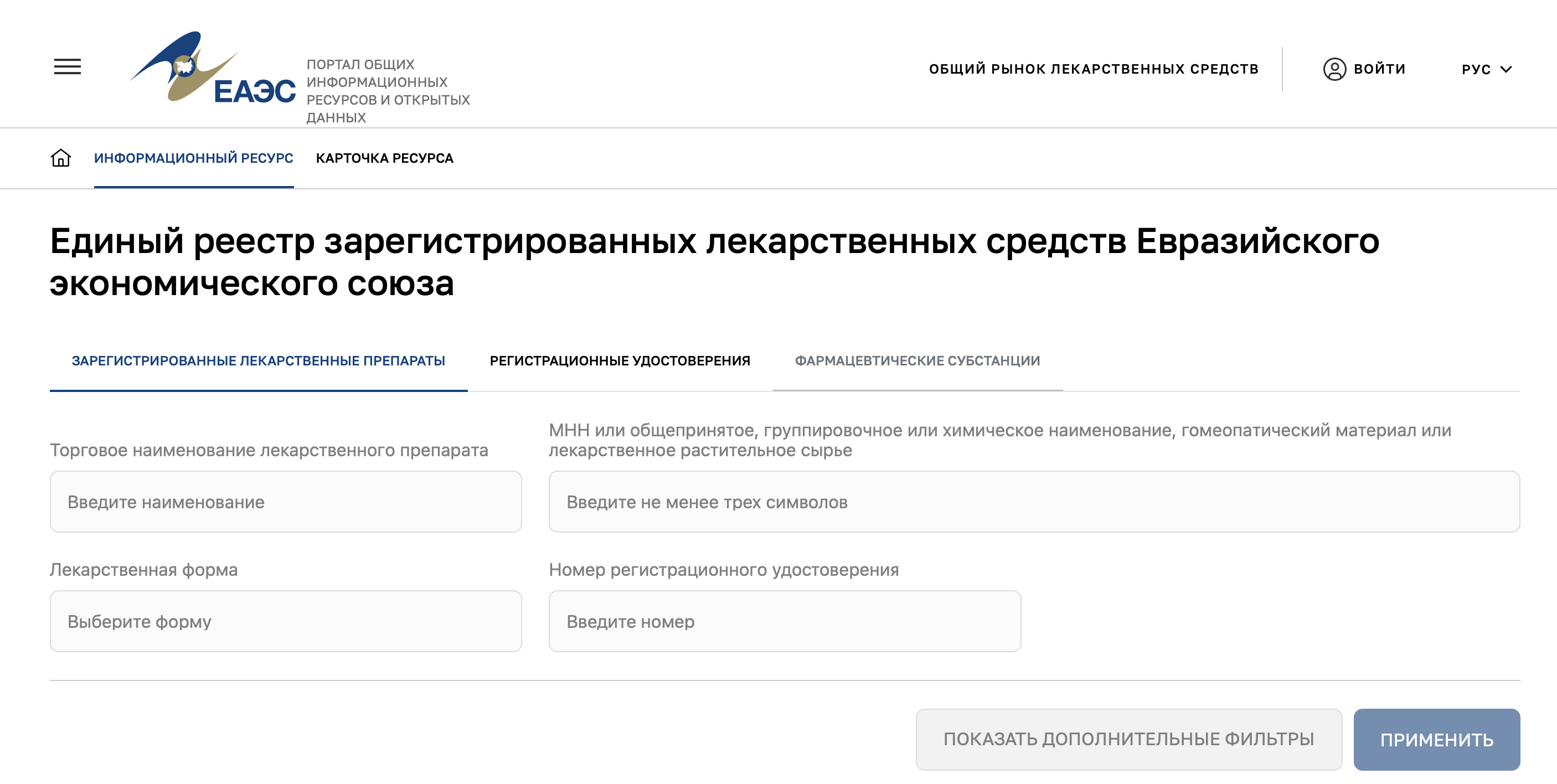Select the Информационный ресурс tab

coord(193,158)
